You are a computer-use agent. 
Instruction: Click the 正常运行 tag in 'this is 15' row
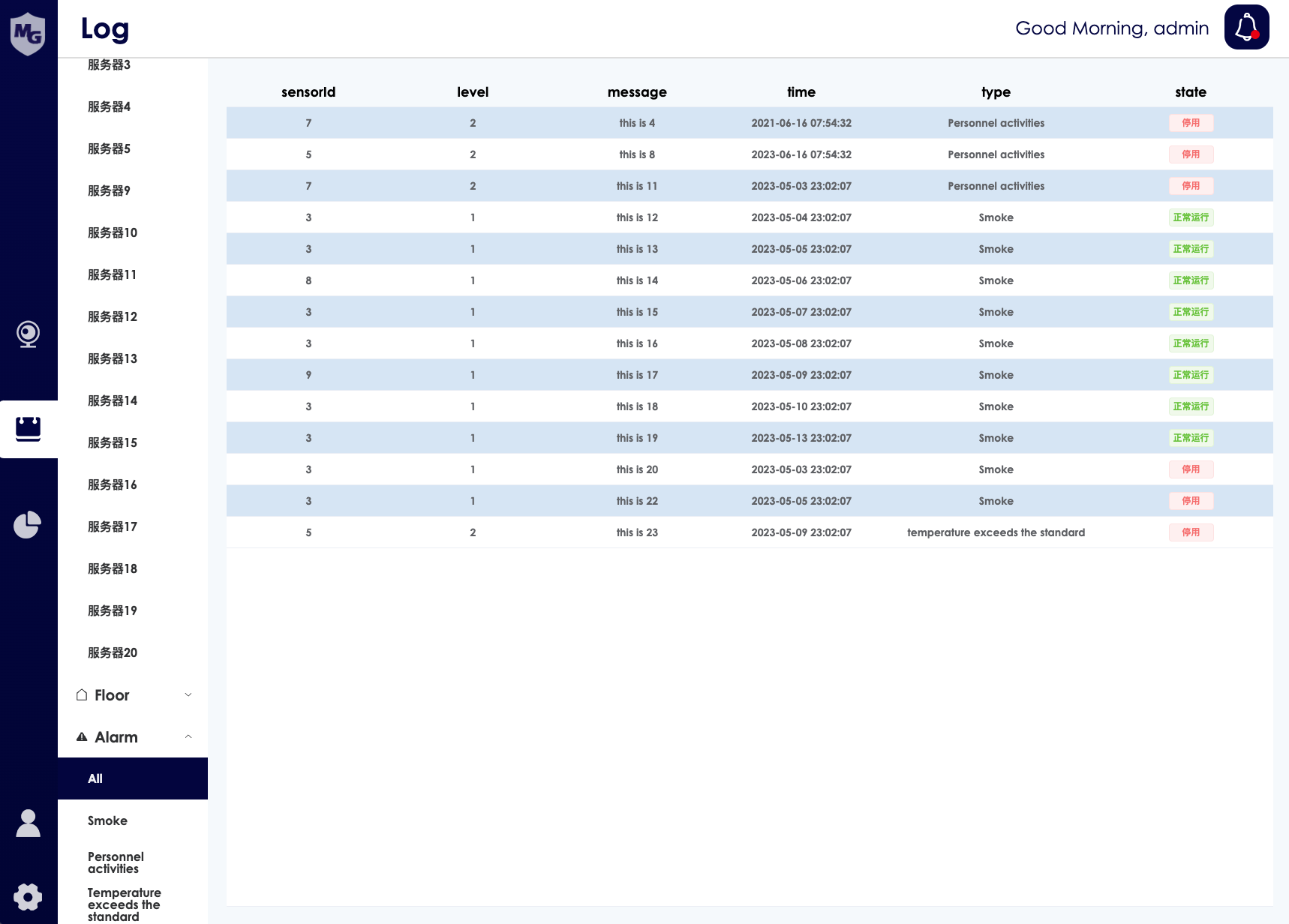point(1191,312)
